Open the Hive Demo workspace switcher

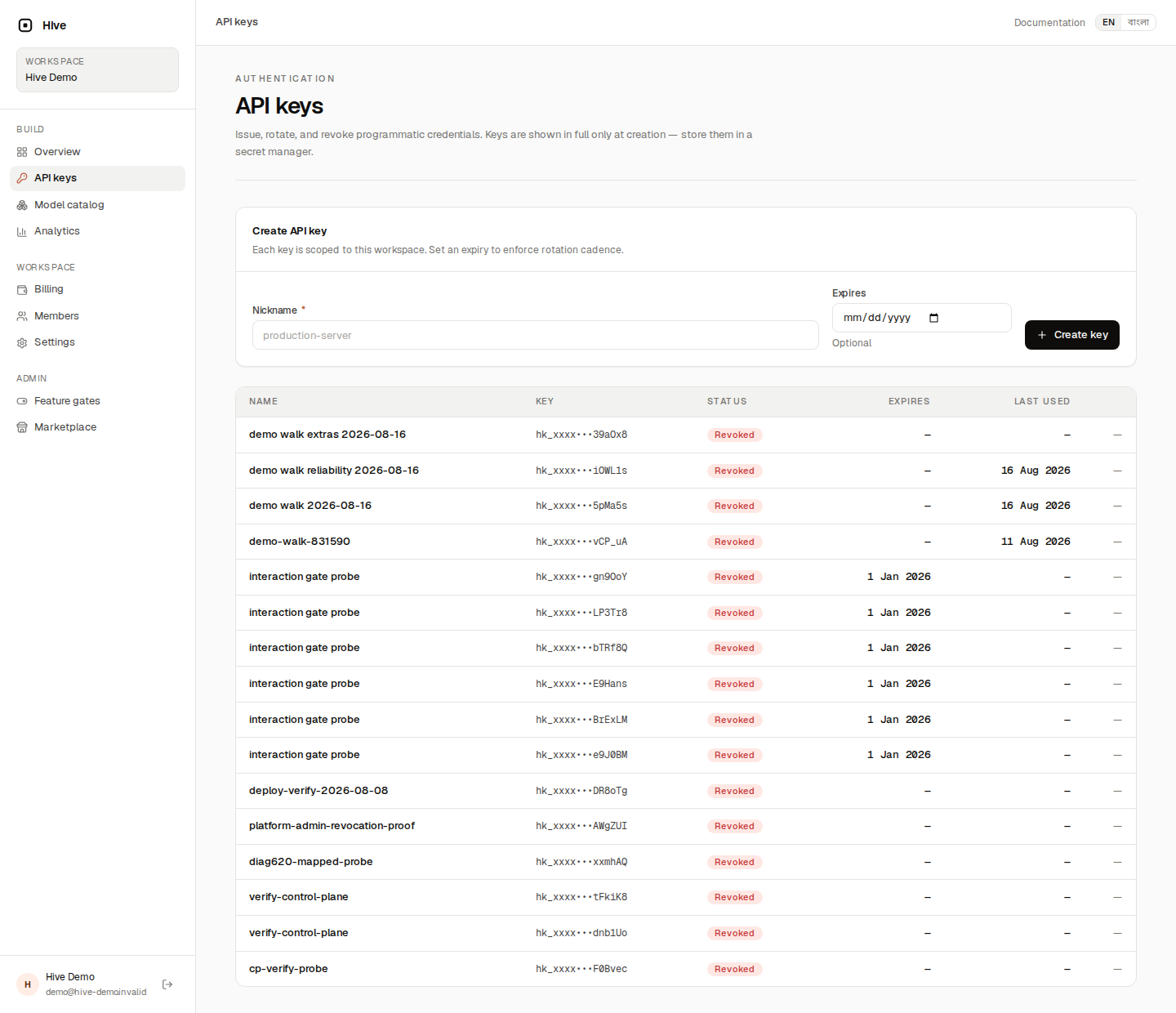pos(97,69)
